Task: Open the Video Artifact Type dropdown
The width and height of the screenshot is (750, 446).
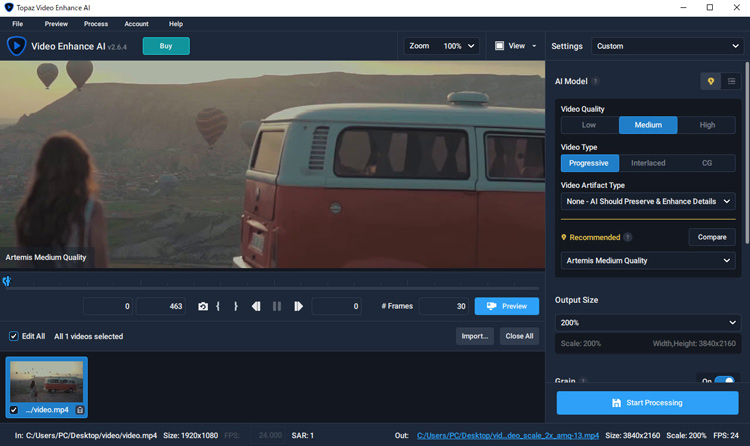Action: pos(648,201)
